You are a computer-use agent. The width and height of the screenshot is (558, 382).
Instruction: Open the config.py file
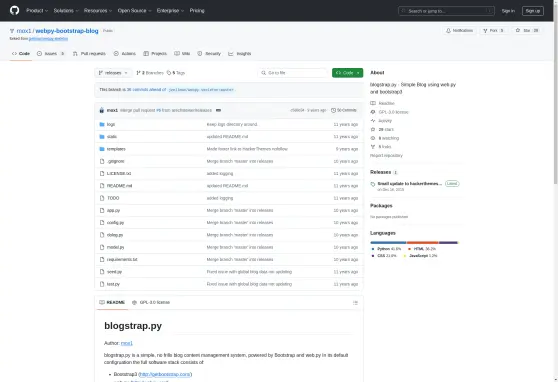coord(116,223)
